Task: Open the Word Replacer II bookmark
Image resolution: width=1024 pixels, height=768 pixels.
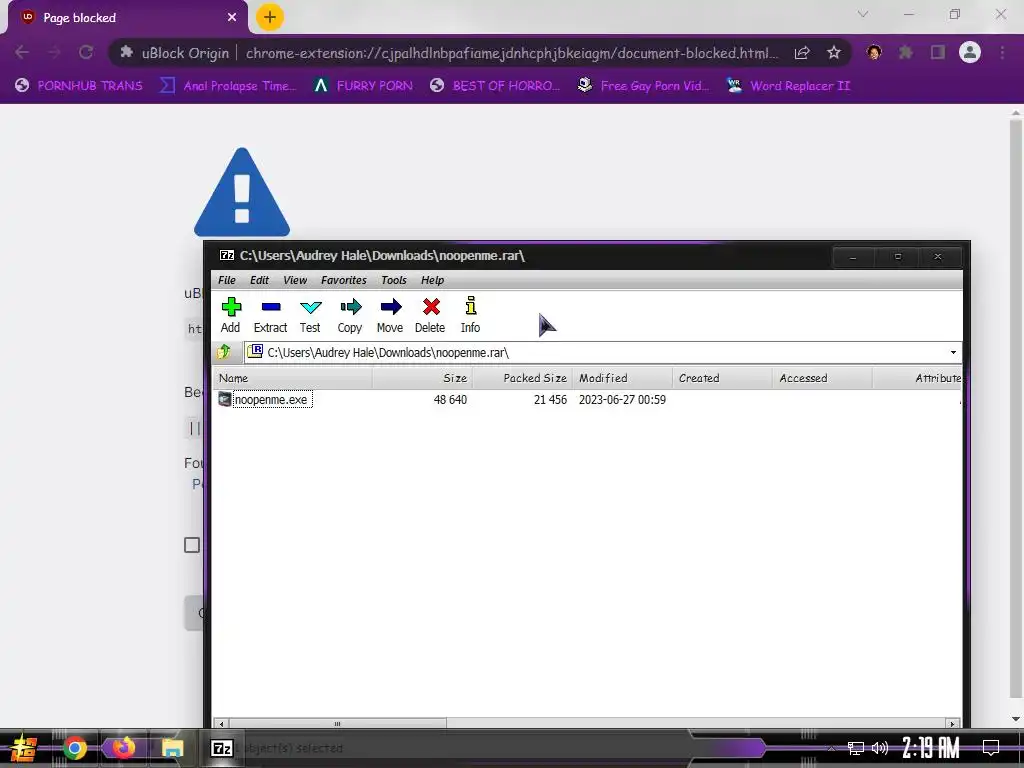Action: [789, 86]
